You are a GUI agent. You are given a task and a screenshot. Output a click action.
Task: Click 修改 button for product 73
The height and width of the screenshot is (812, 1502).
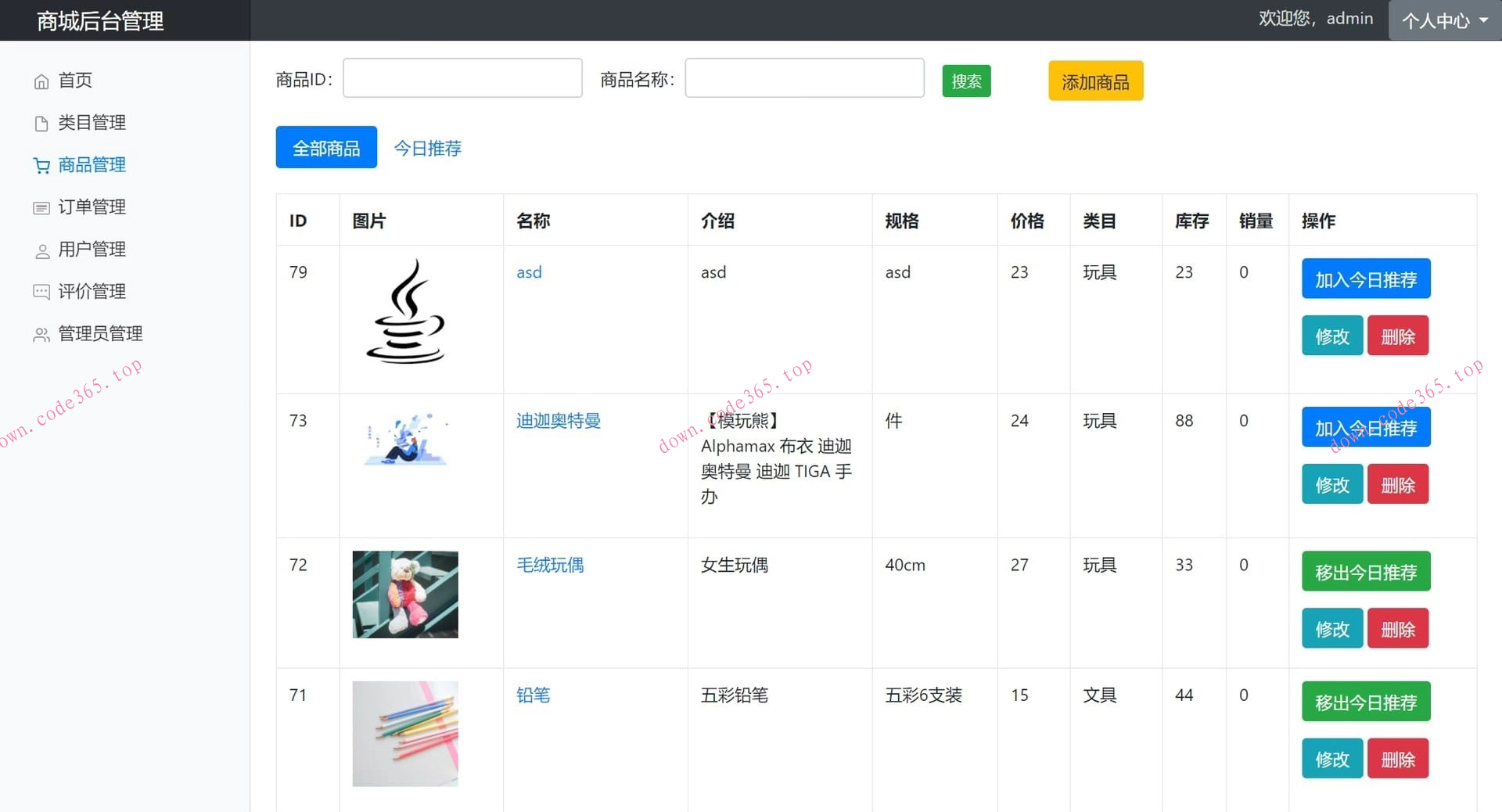1331,483
